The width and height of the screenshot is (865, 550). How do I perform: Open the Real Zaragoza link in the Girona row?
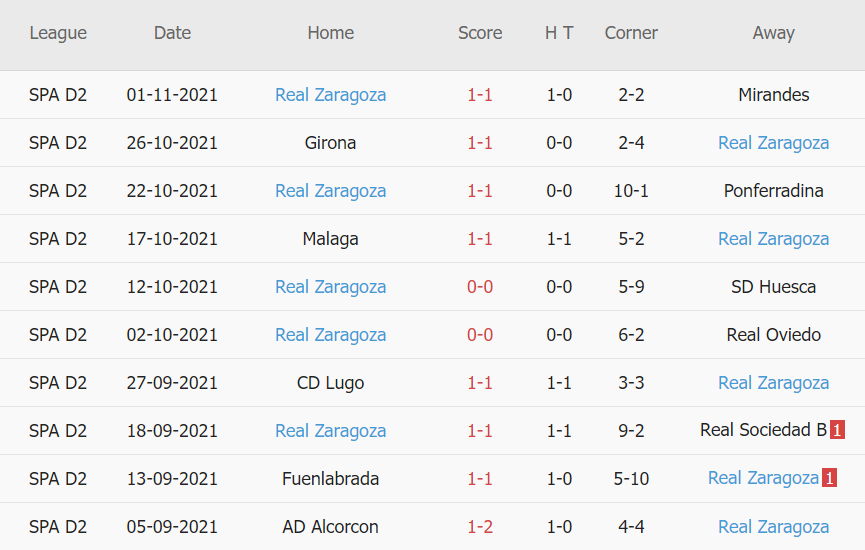click(x=773, y=143)
